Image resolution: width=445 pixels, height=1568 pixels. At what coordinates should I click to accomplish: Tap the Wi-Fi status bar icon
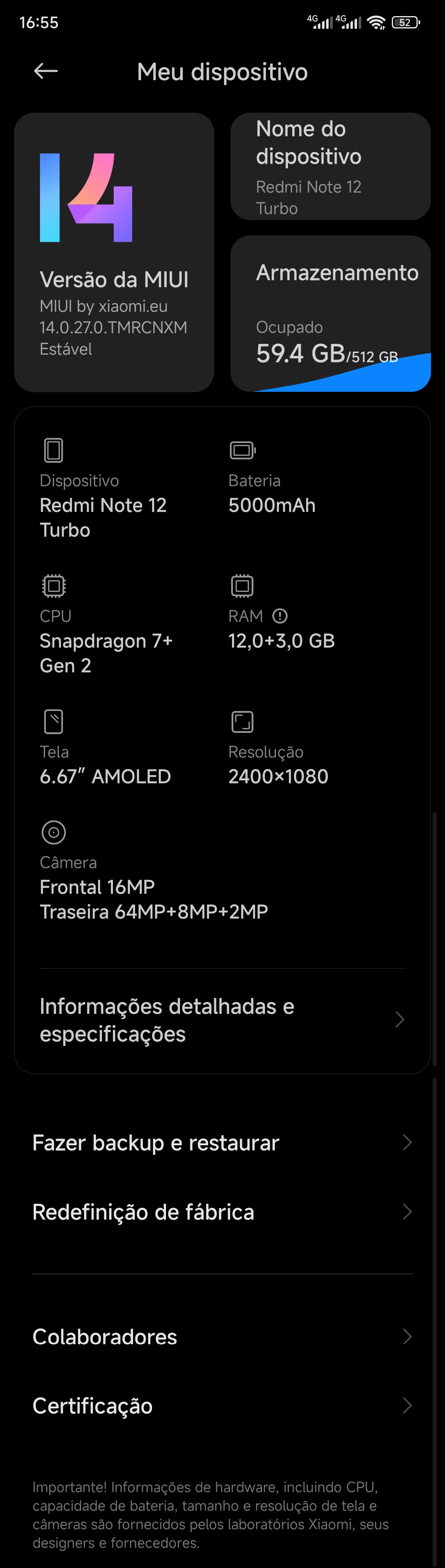[x=376, y=23]
